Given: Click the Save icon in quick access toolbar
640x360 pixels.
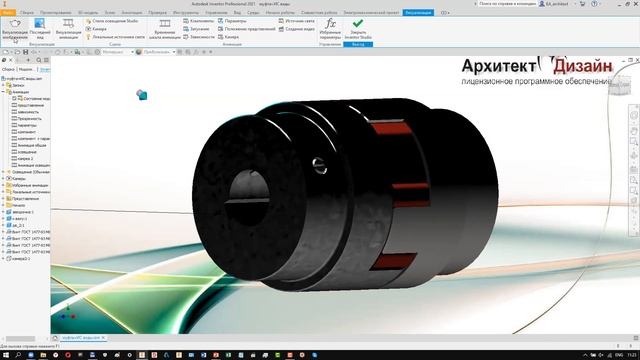Looking at the screenshot, I should (x=26, y=52).
